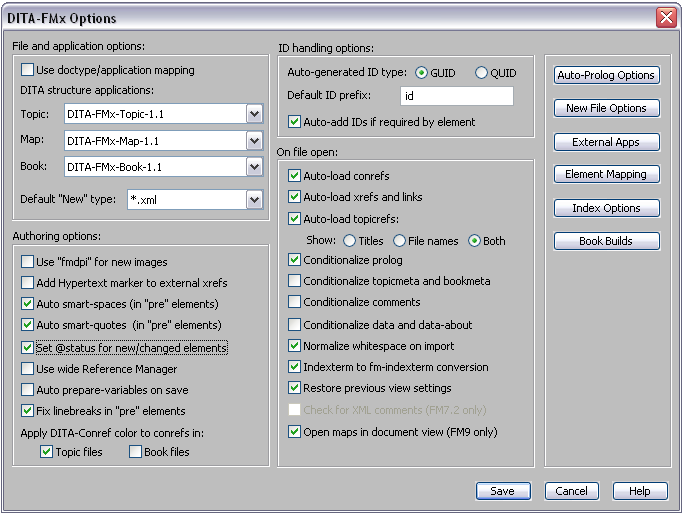Enable Conditionalize comments

tap(294, 302)
